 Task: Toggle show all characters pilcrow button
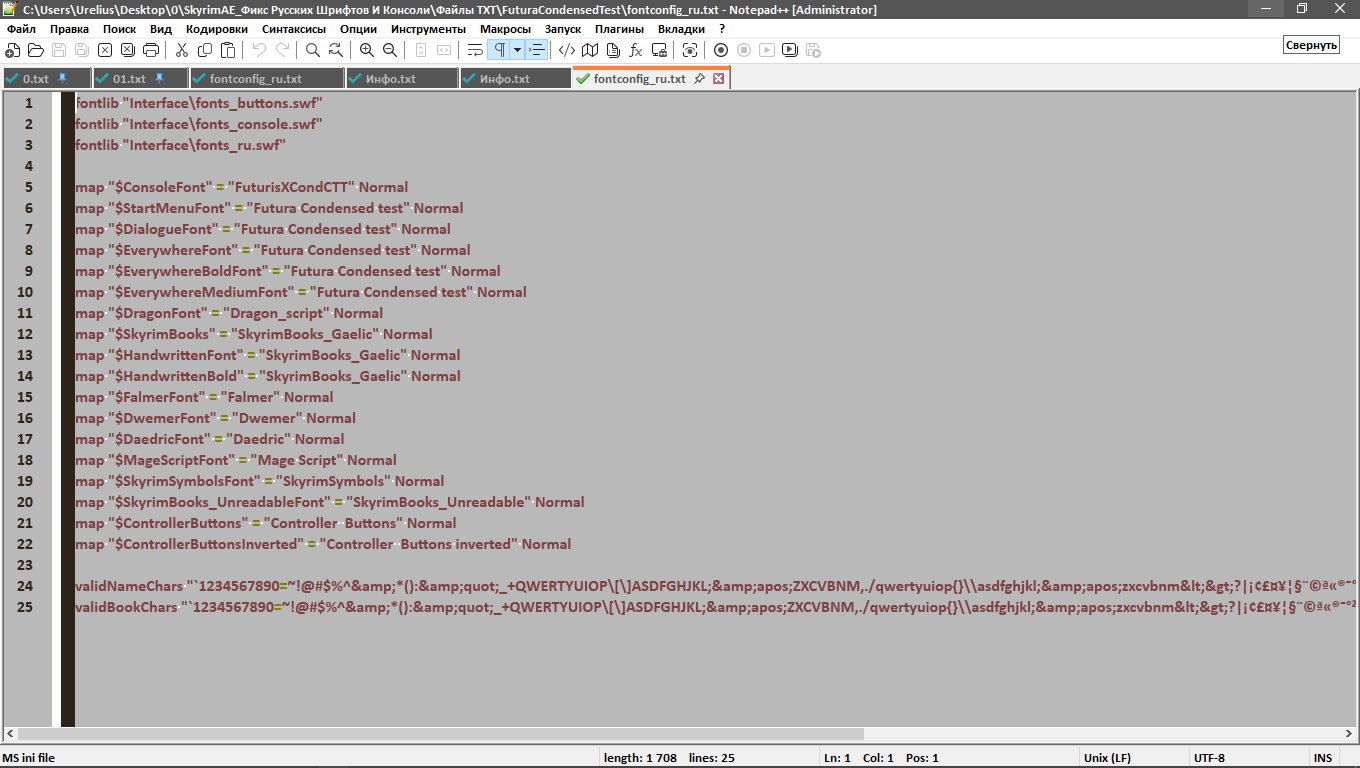(498, 50)
